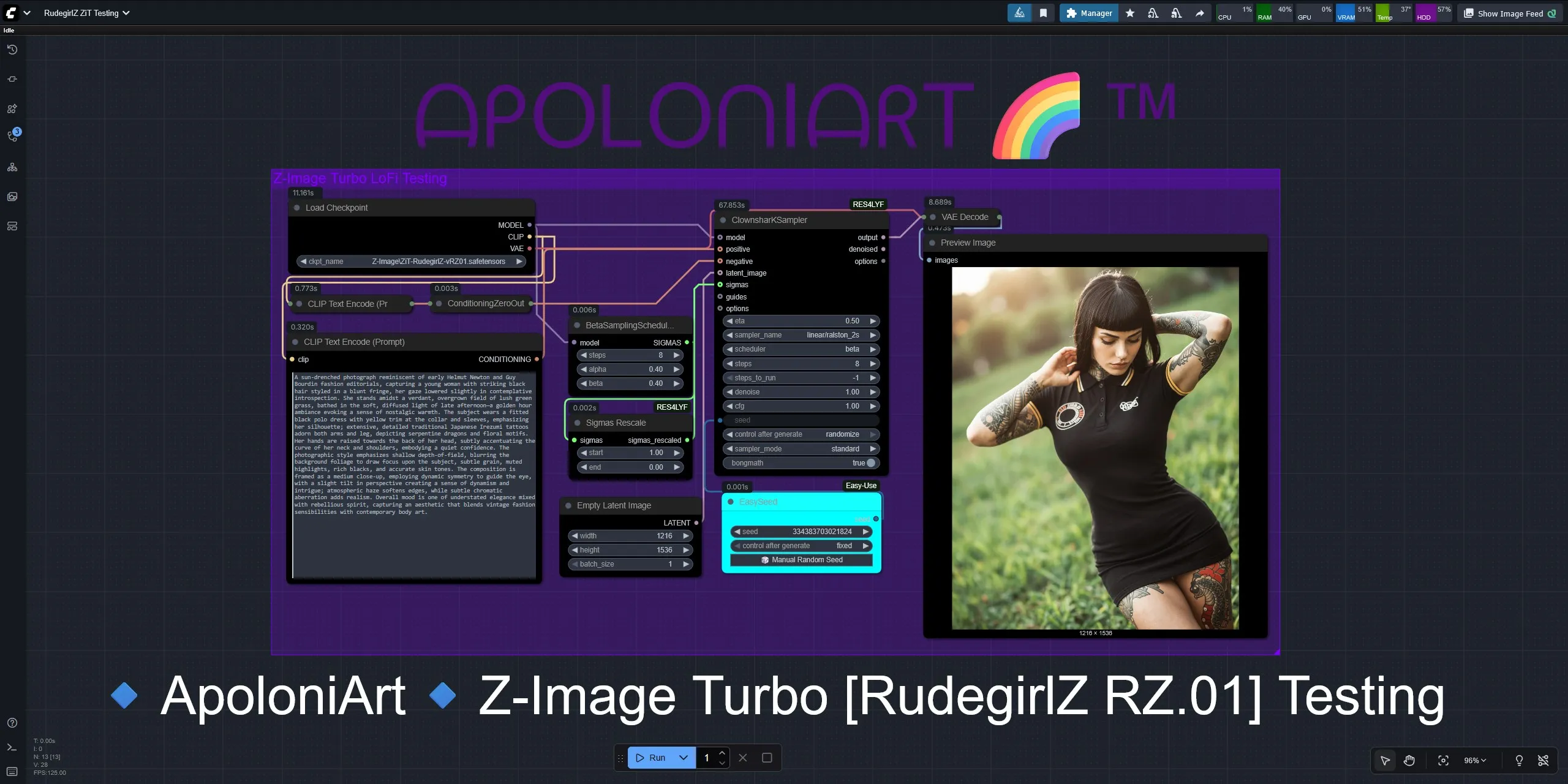Open the ckpt_name checkpoint combo

412,262
